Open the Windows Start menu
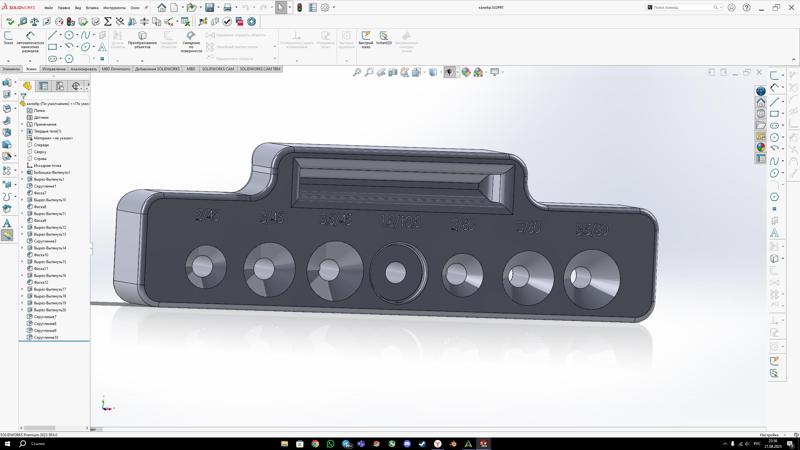800x450 pixels. [x=7, y=444]
